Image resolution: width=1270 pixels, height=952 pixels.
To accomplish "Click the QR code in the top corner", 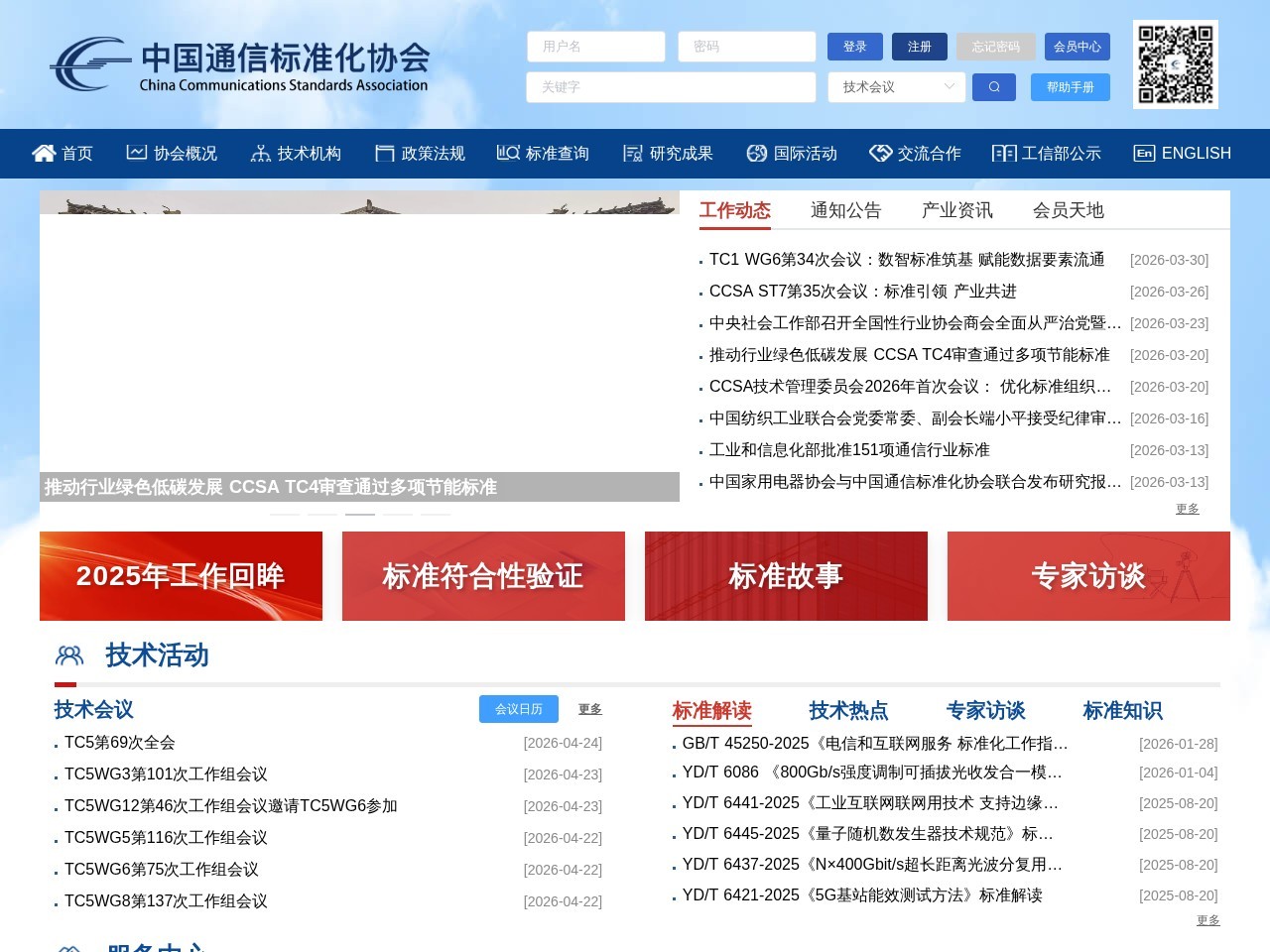I will [1175, 64].
